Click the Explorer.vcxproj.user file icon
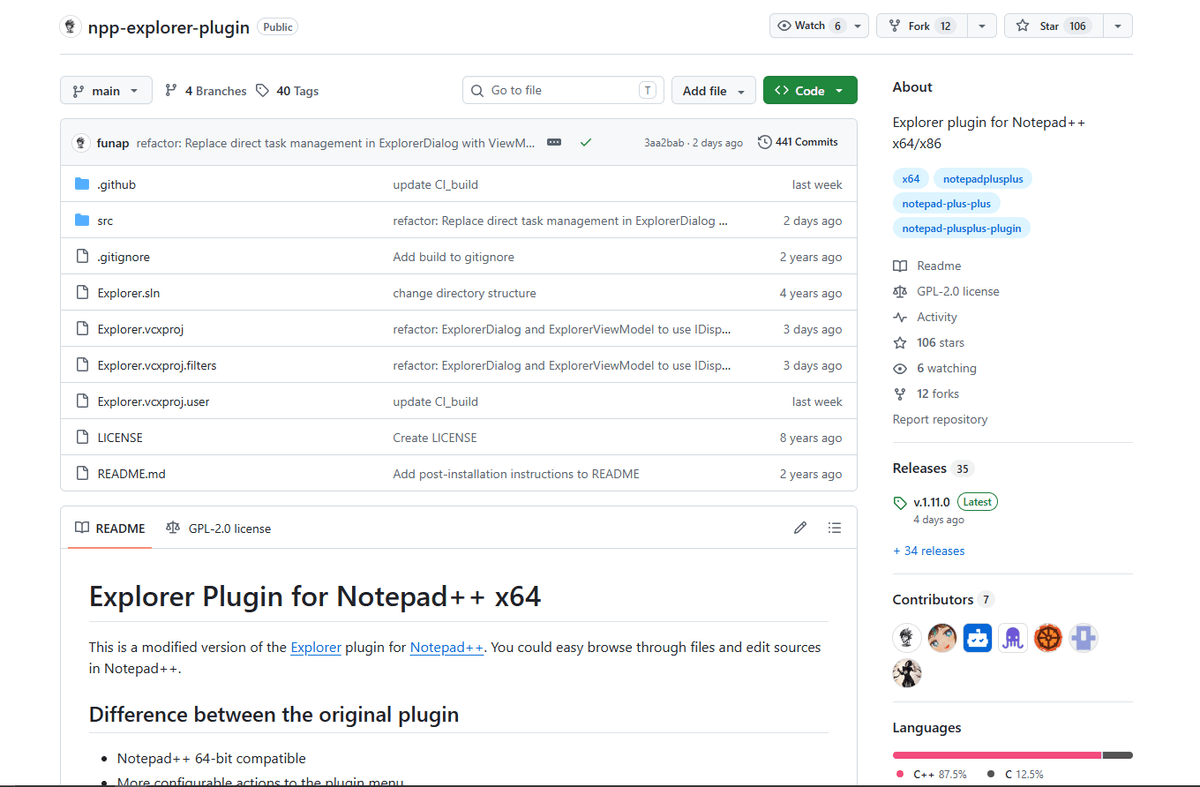The height and width of the screenshot is (787, 1200). [x=82, y=401]
